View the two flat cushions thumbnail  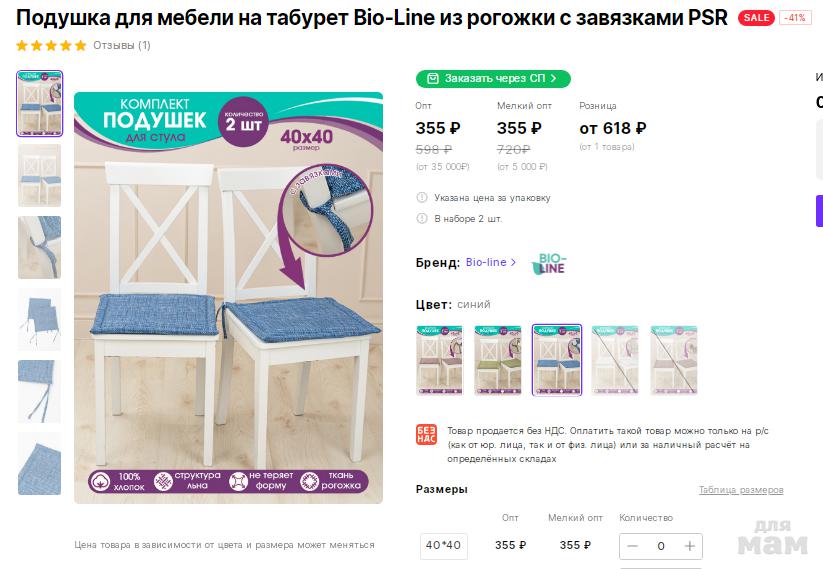[x=39, y=319]
